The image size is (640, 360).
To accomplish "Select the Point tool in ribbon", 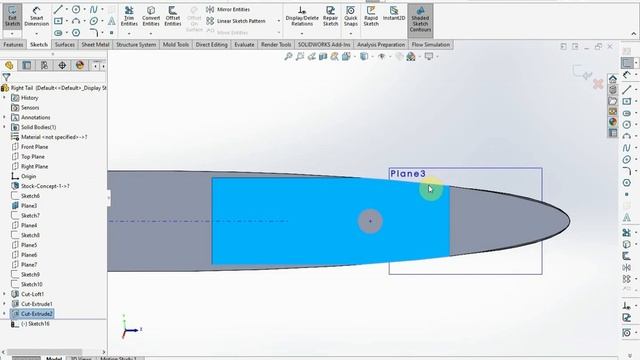I will [111, 33].
